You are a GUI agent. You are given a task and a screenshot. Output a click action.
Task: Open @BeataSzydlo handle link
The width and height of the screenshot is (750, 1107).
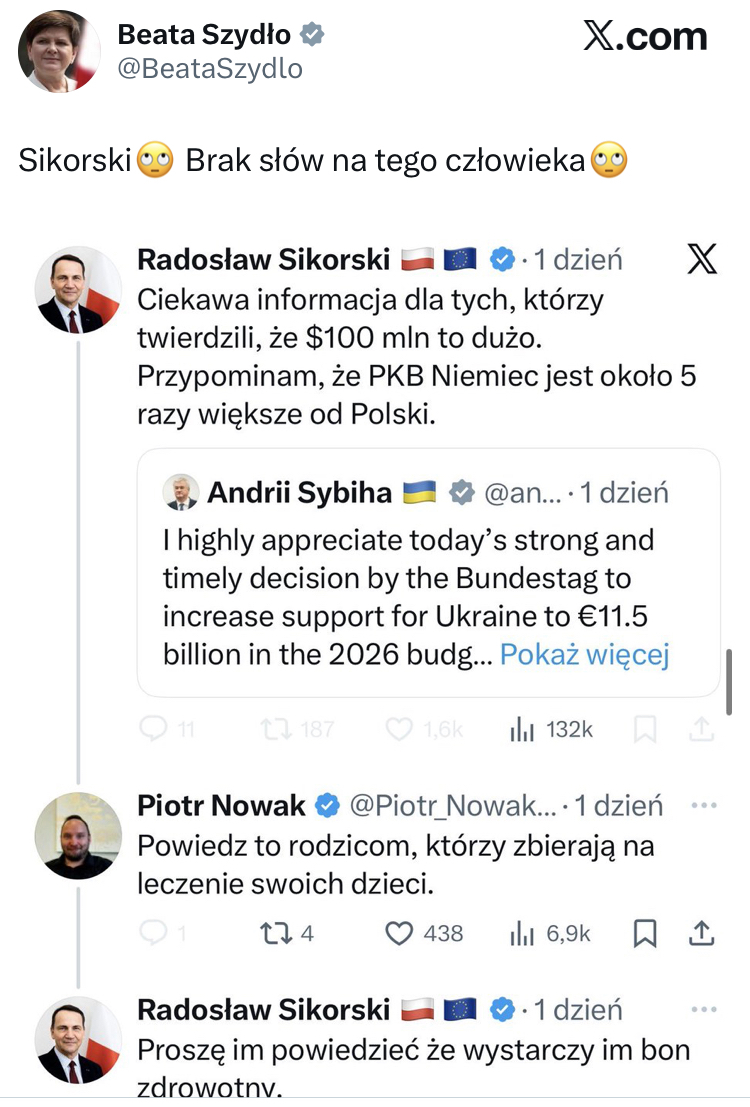(x=210, y=68)
